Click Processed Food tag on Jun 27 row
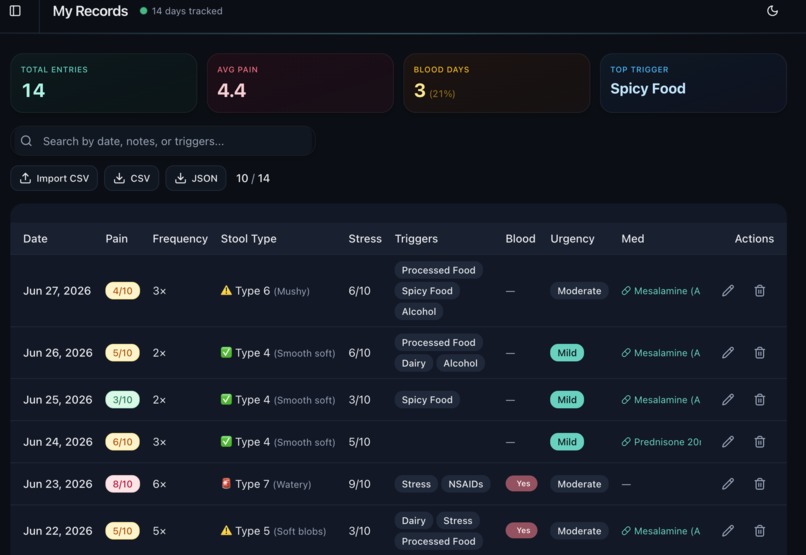The image size is (806, 555). coord(438,270)
